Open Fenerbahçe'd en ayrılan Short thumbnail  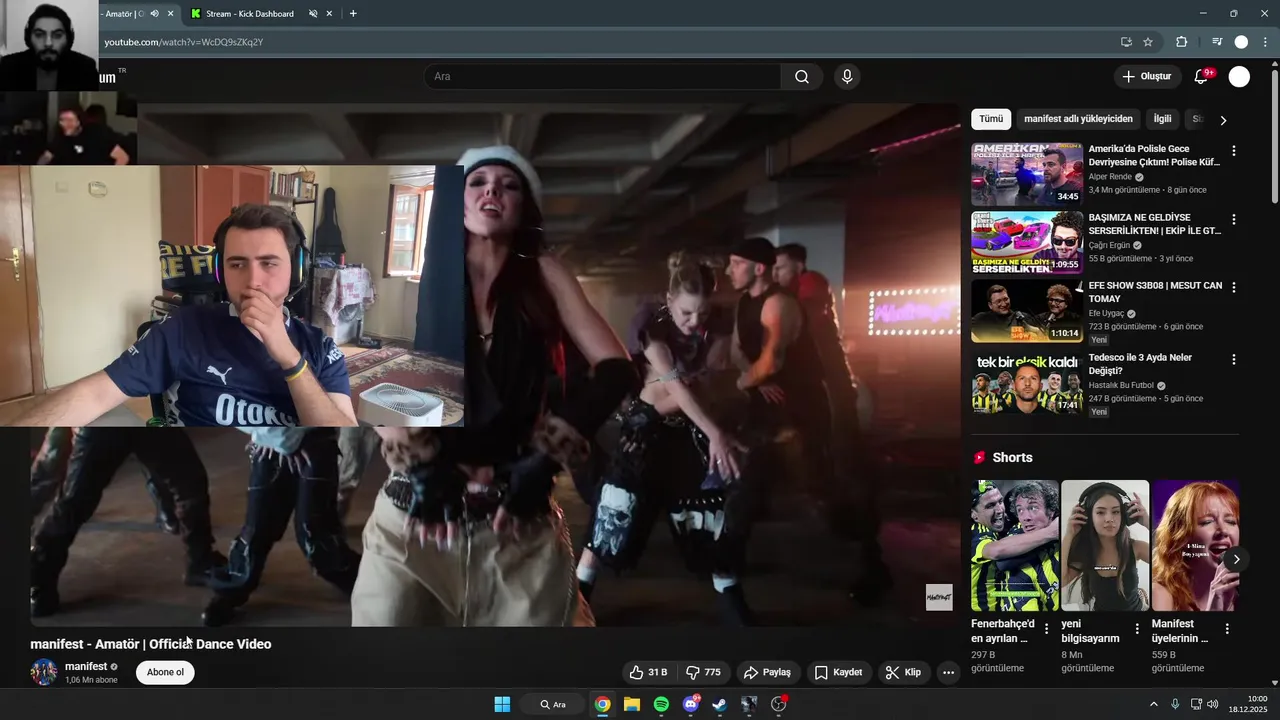pyautogui.click(x=1015, y=546)
